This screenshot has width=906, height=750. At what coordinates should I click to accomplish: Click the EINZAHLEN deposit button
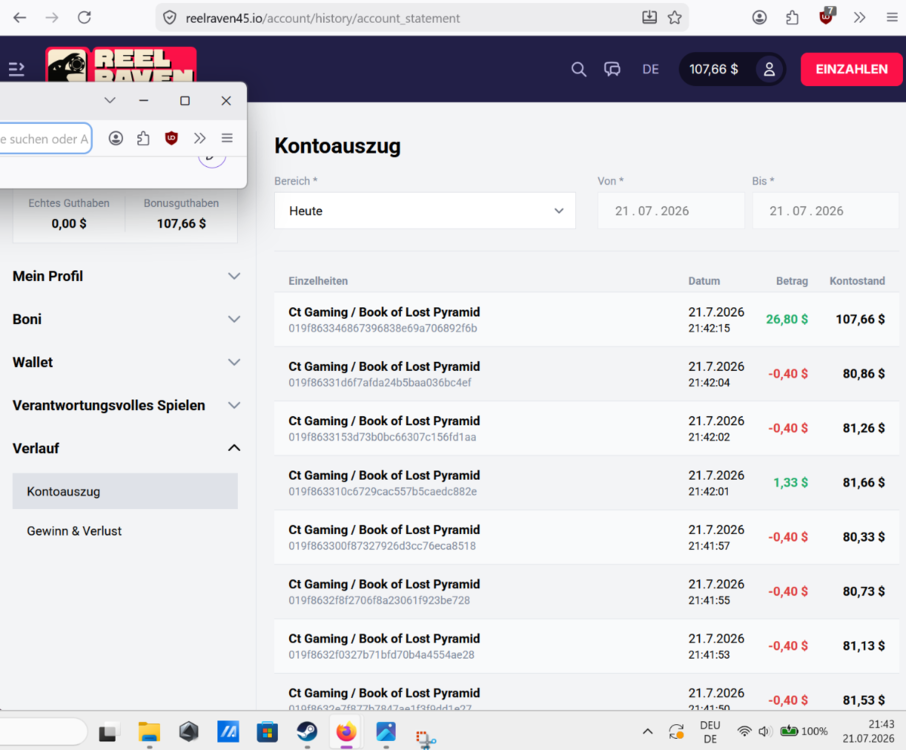(x=851, y=69)
